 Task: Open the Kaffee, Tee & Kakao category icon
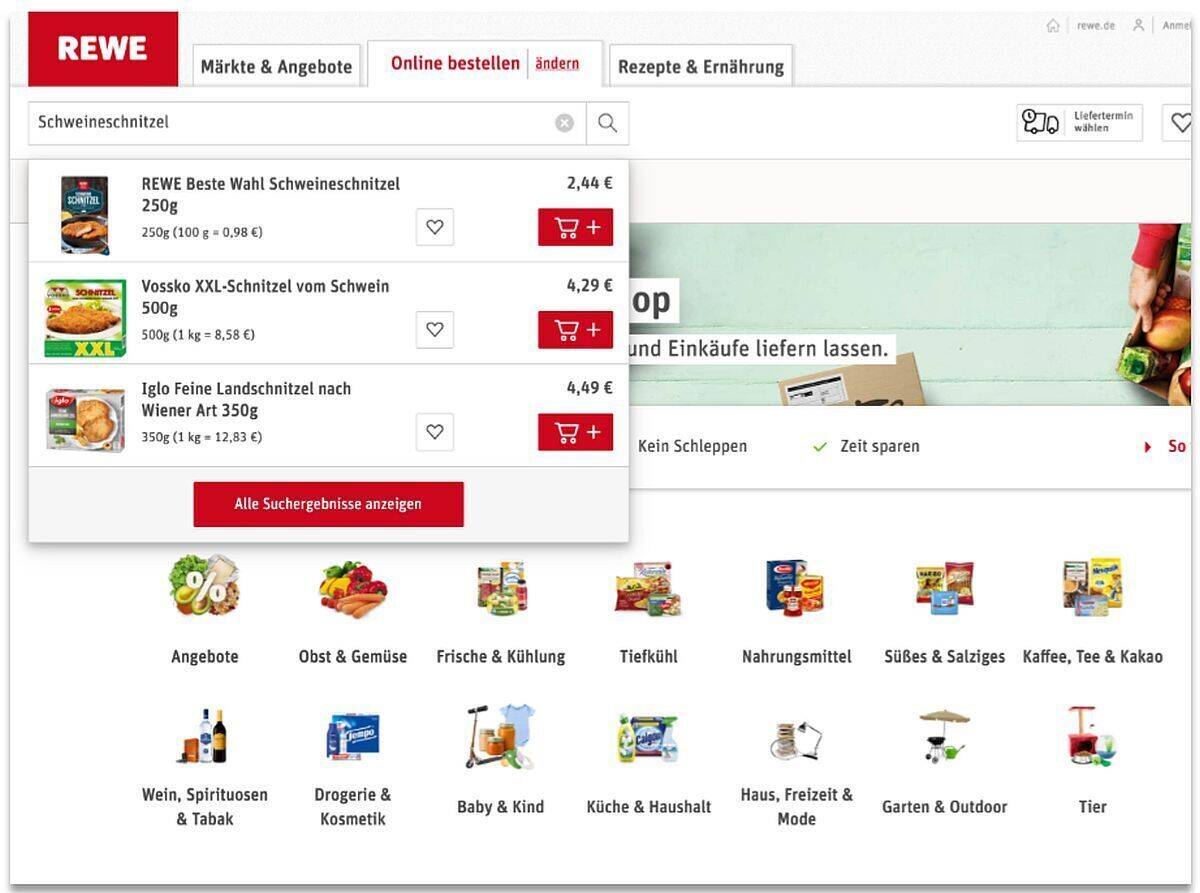tap(1092, 587)
